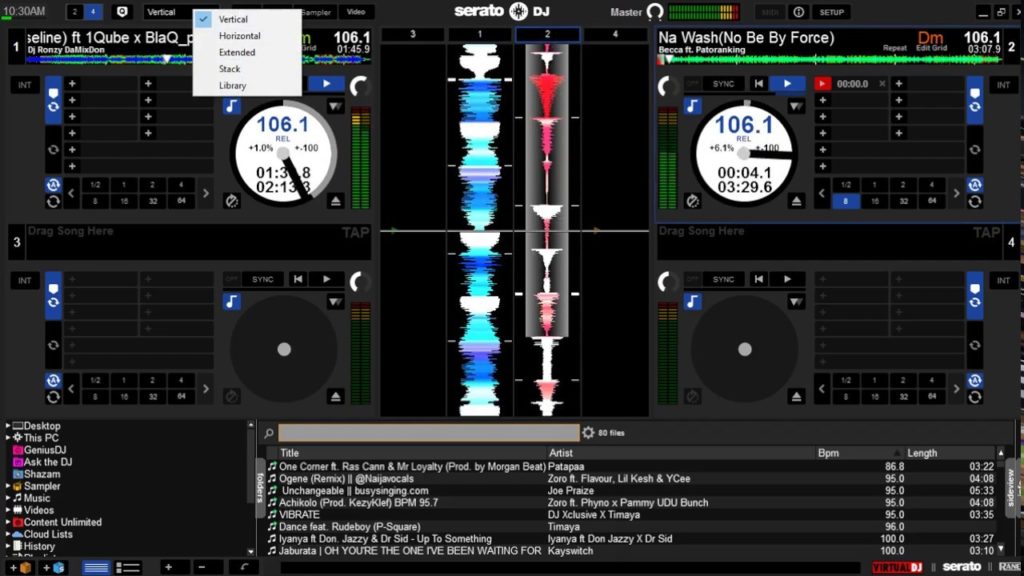Add first cue point on deck 1
Screen dimensions: 1024x576
[x=72, y=84]
